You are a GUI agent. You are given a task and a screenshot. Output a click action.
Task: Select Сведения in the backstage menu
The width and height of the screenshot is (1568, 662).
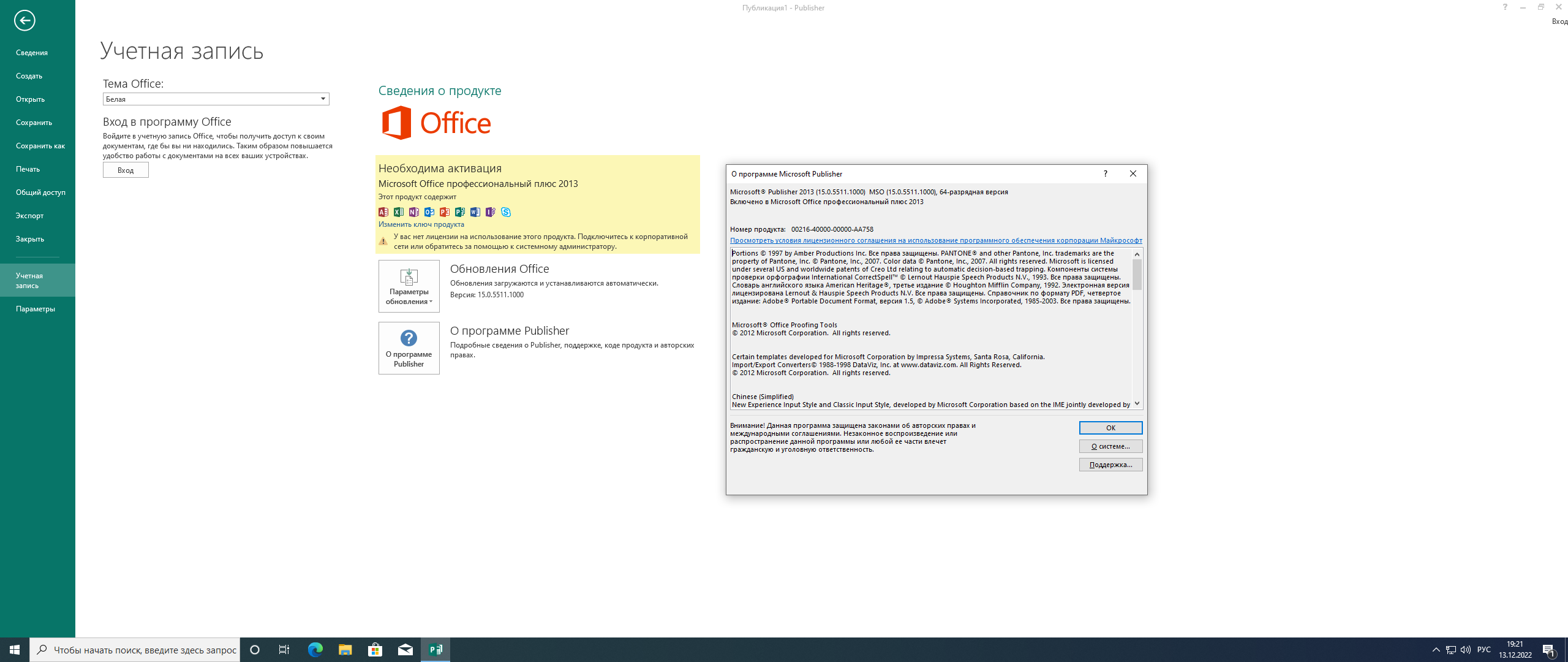[x=37, y=53]
